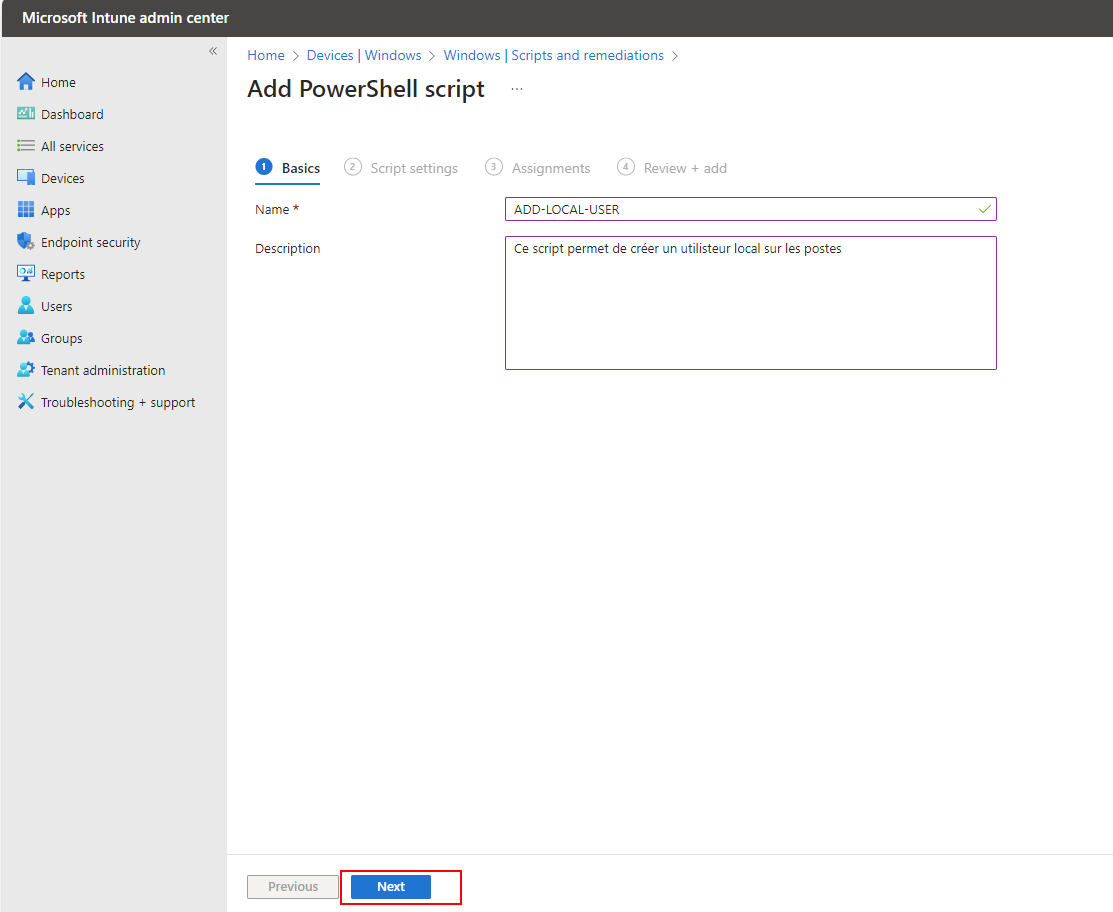Select All services label in navigation
The height and width of the screenshot is (912, 1113).
[x=72, y=146]
